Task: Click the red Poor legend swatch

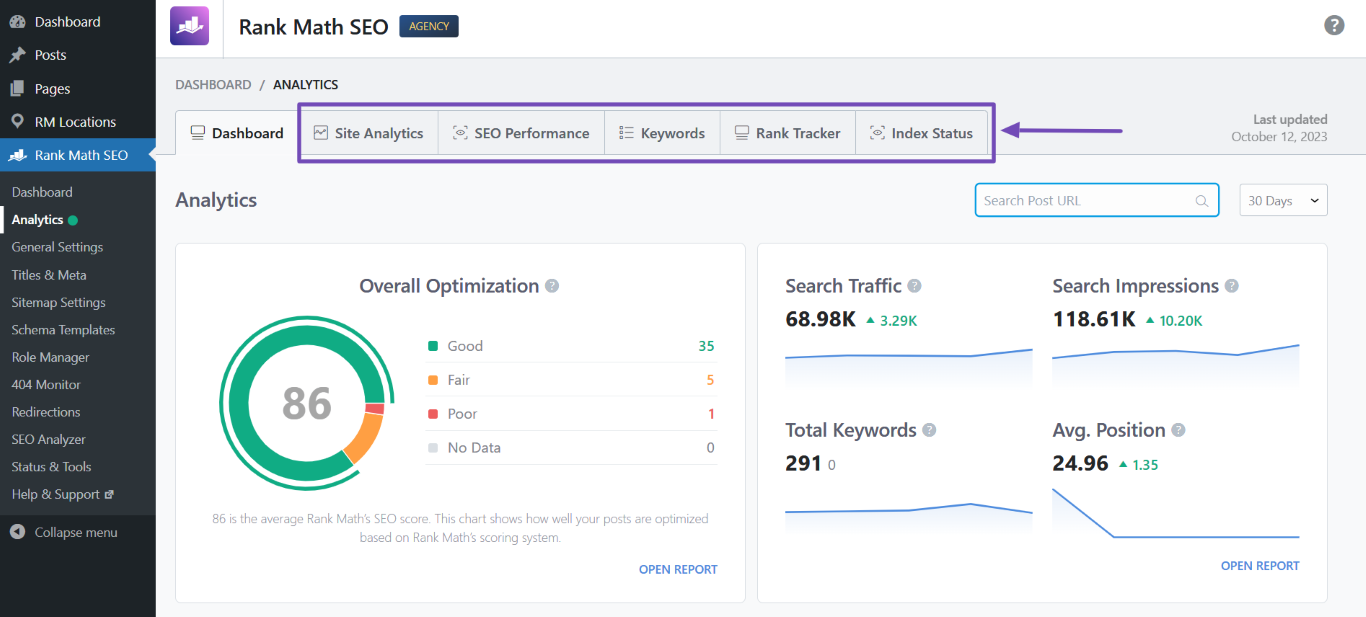Action: (x=433, y=414)
